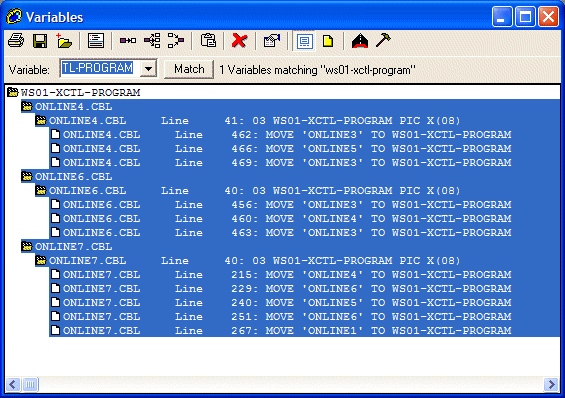Viewport: 565px width, 398px height.
Task: Select ONLINE7.CBL line 229 entry
Action: [287, 289]
